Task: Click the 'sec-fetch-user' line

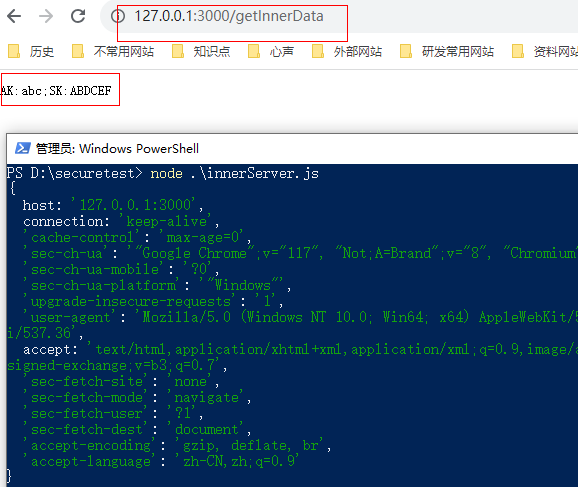Action: 113,414
